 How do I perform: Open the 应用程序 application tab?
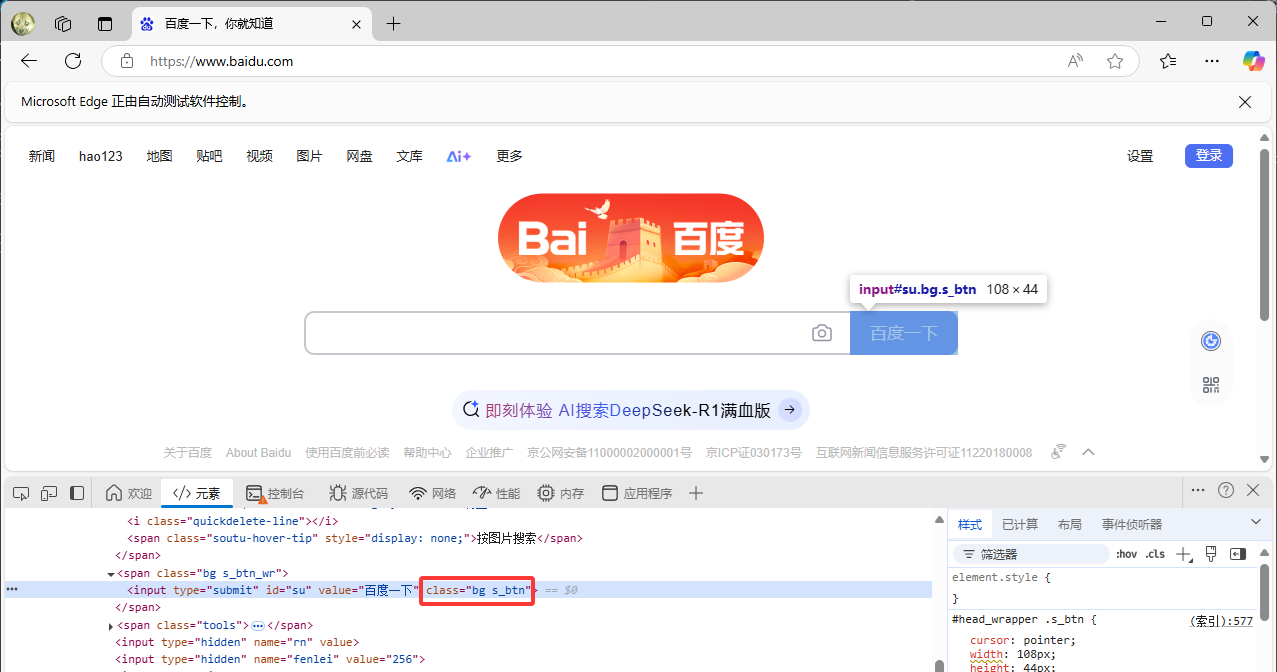point(637,493)
